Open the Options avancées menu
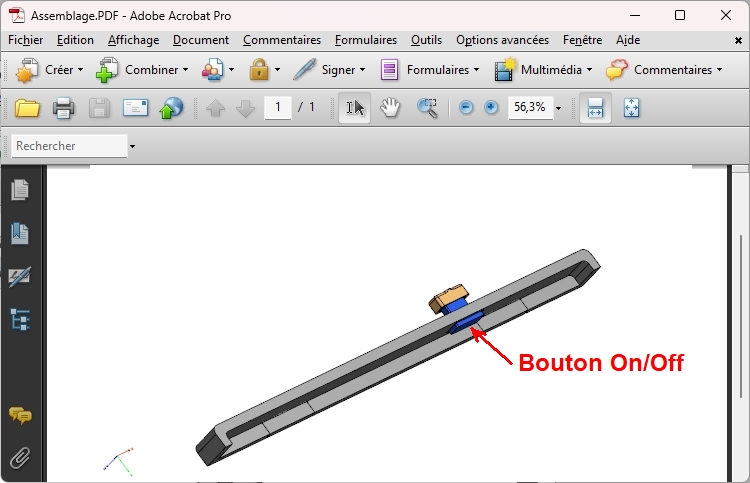Viewport: 750px width, 483px height. pos(502,40)
